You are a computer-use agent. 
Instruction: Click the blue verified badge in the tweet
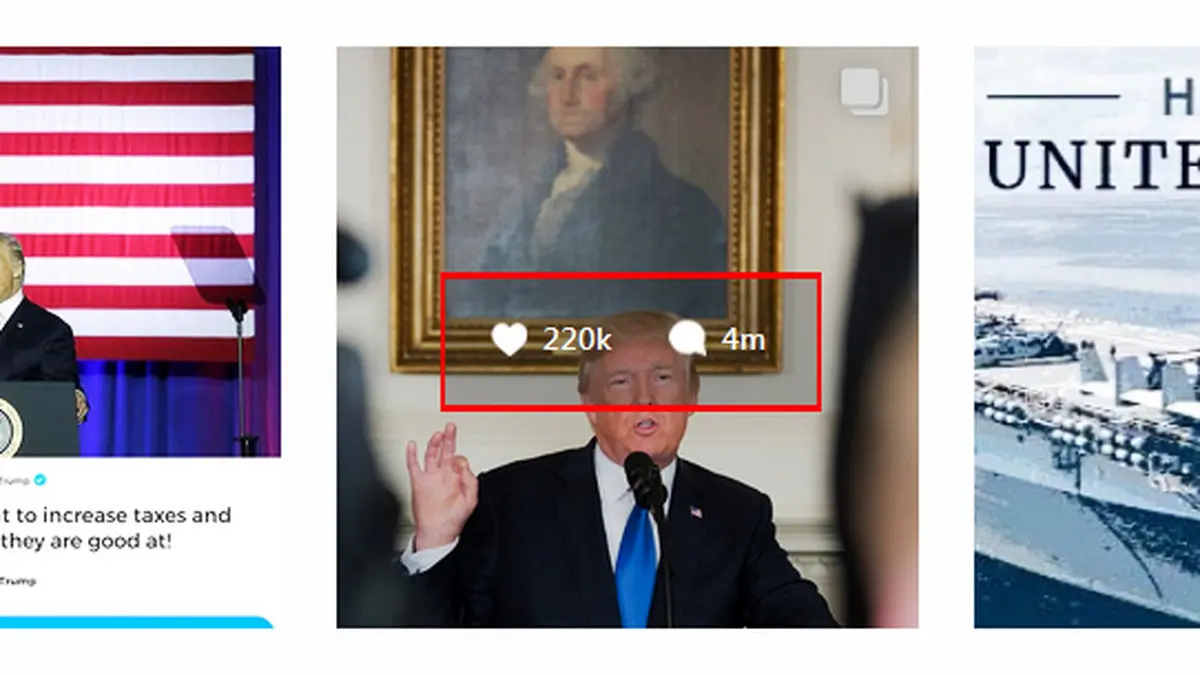click(41, 481)
